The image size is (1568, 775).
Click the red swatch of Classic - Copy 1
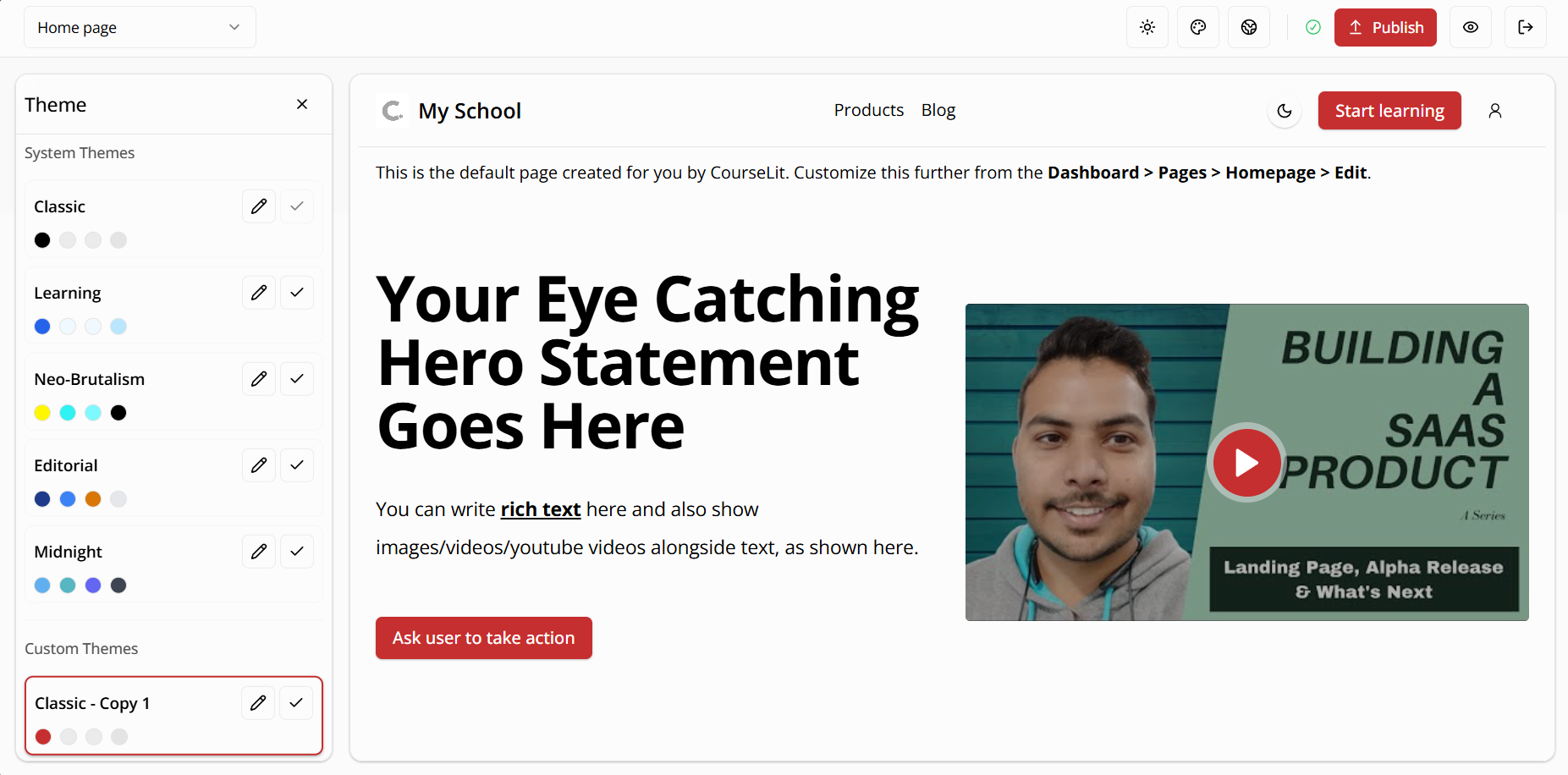[x=43, y=737]
